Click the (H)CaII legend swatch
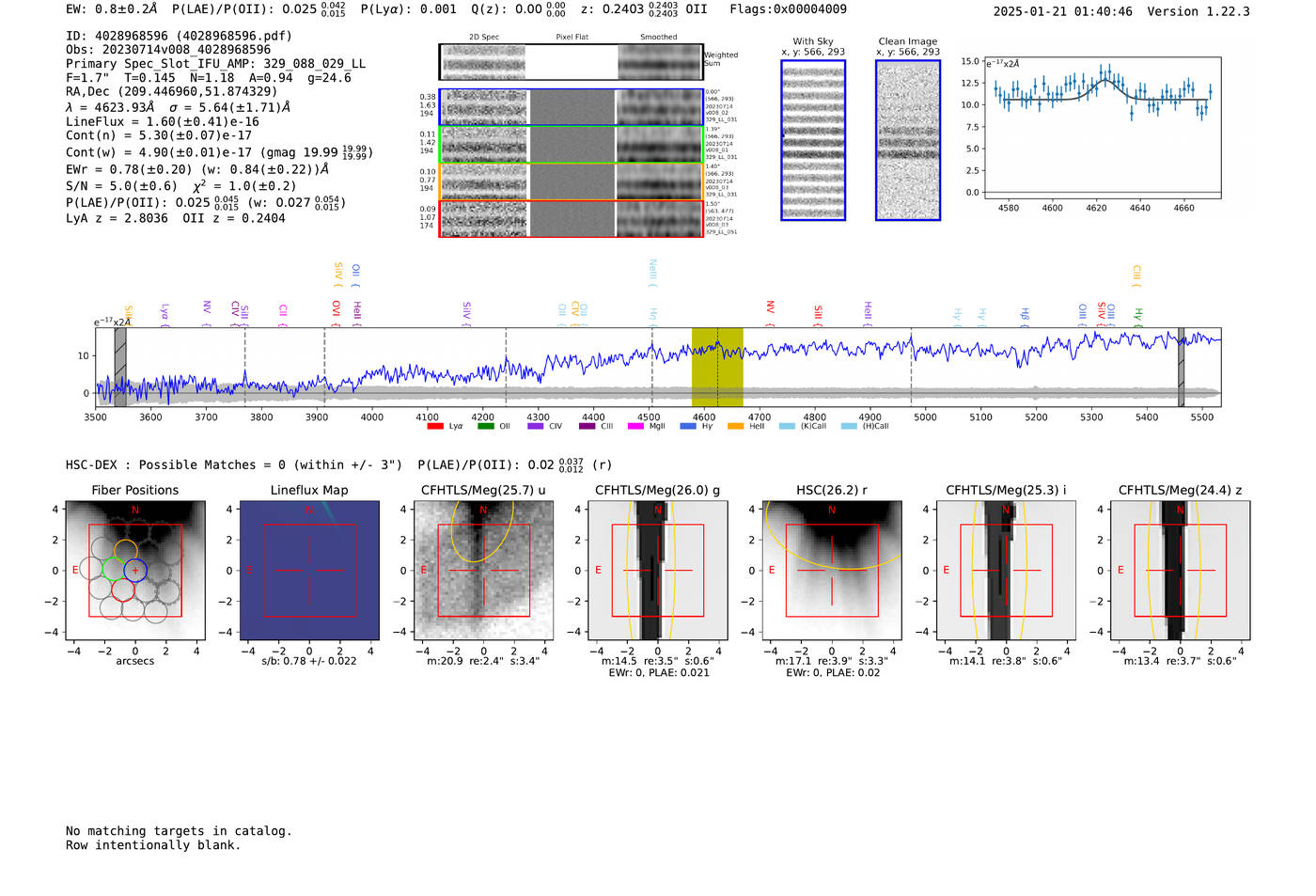Screen dimensions: 1316x896 click(849, 426)
